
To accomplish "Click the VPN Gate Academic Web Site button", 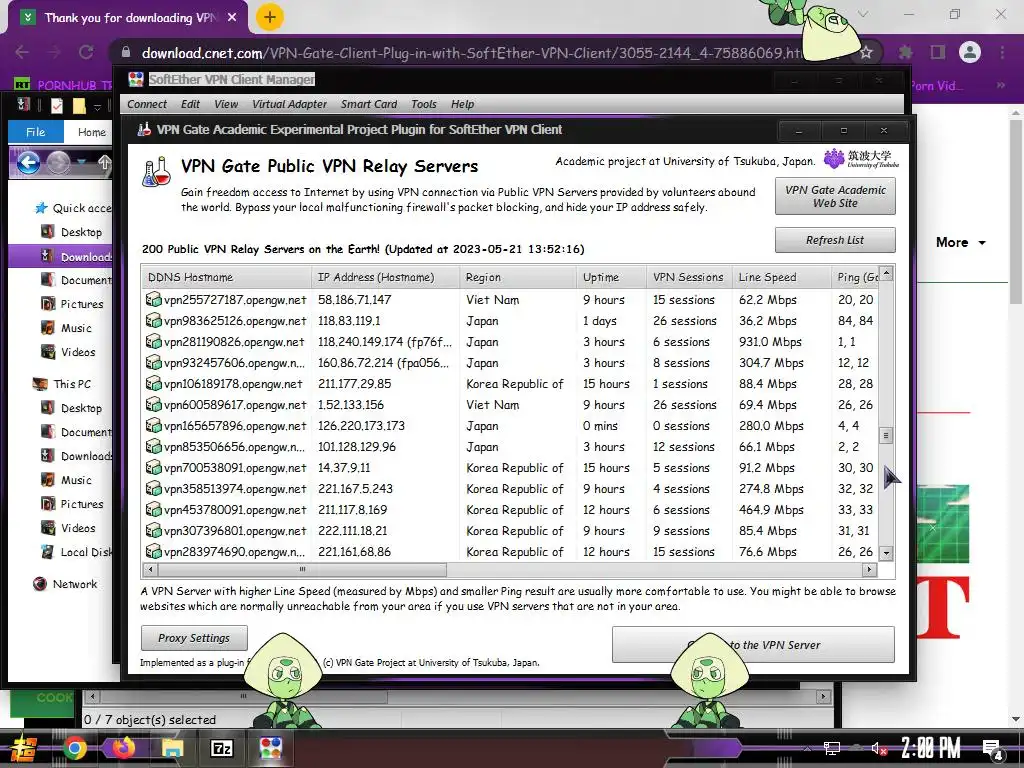I will pos(835,196).
